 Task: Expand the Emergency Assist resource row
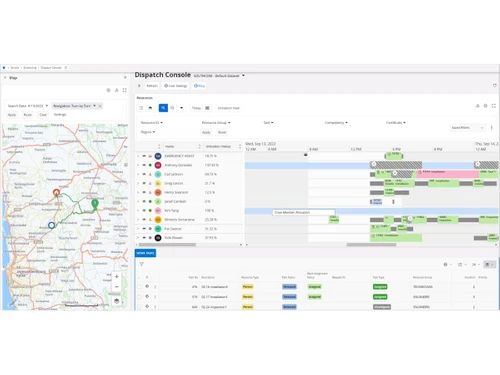[138, 156]
